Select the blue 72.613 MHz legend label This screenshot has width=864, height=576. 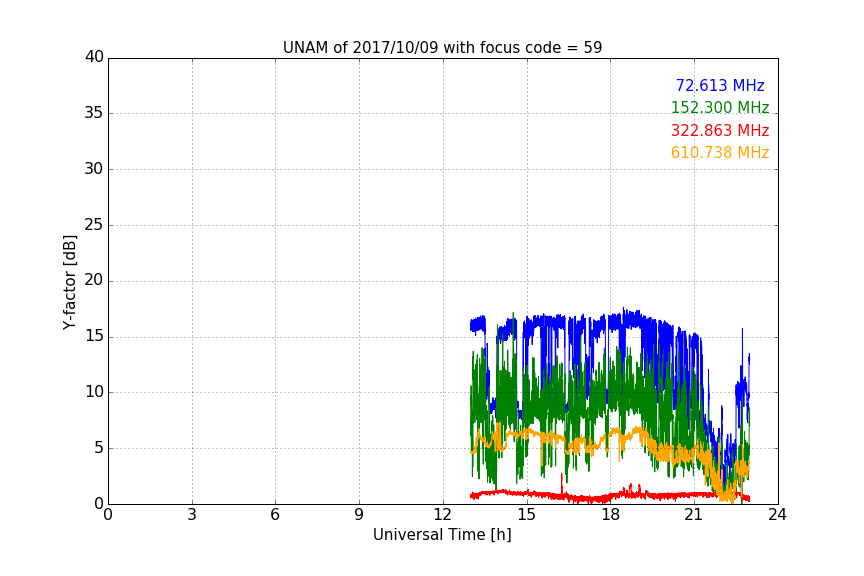(720, 85)
